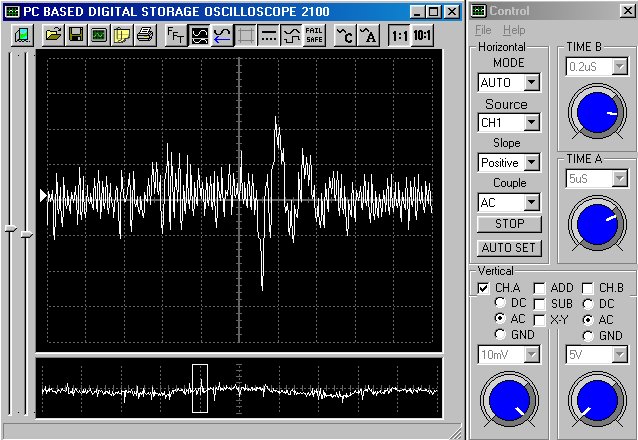
Task: Uncheck the CH.A channel checkbox
Action: click(484, 288)
